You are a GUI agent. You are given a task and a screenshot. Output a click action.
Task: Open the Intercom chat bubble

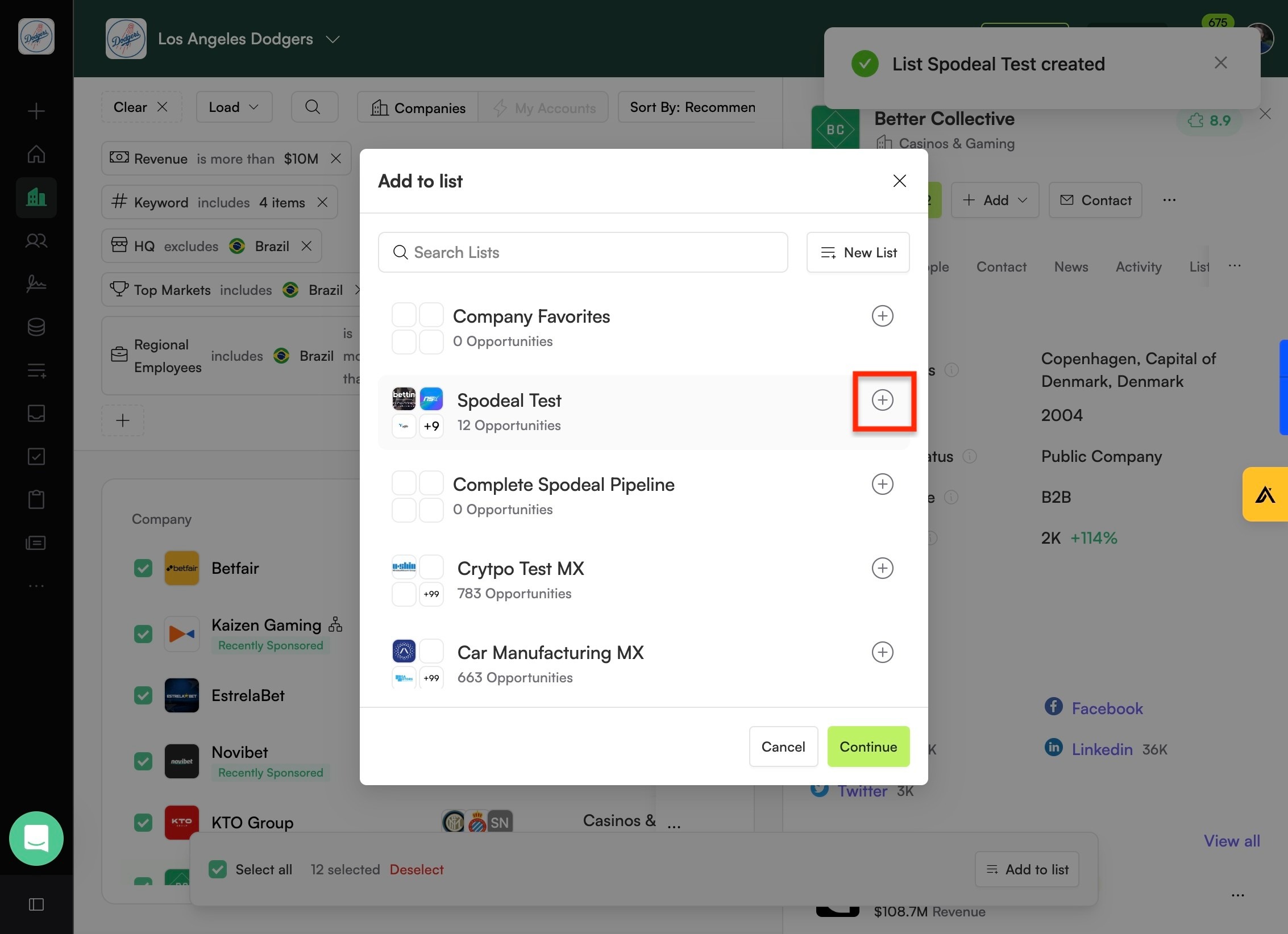coord(36,839)
